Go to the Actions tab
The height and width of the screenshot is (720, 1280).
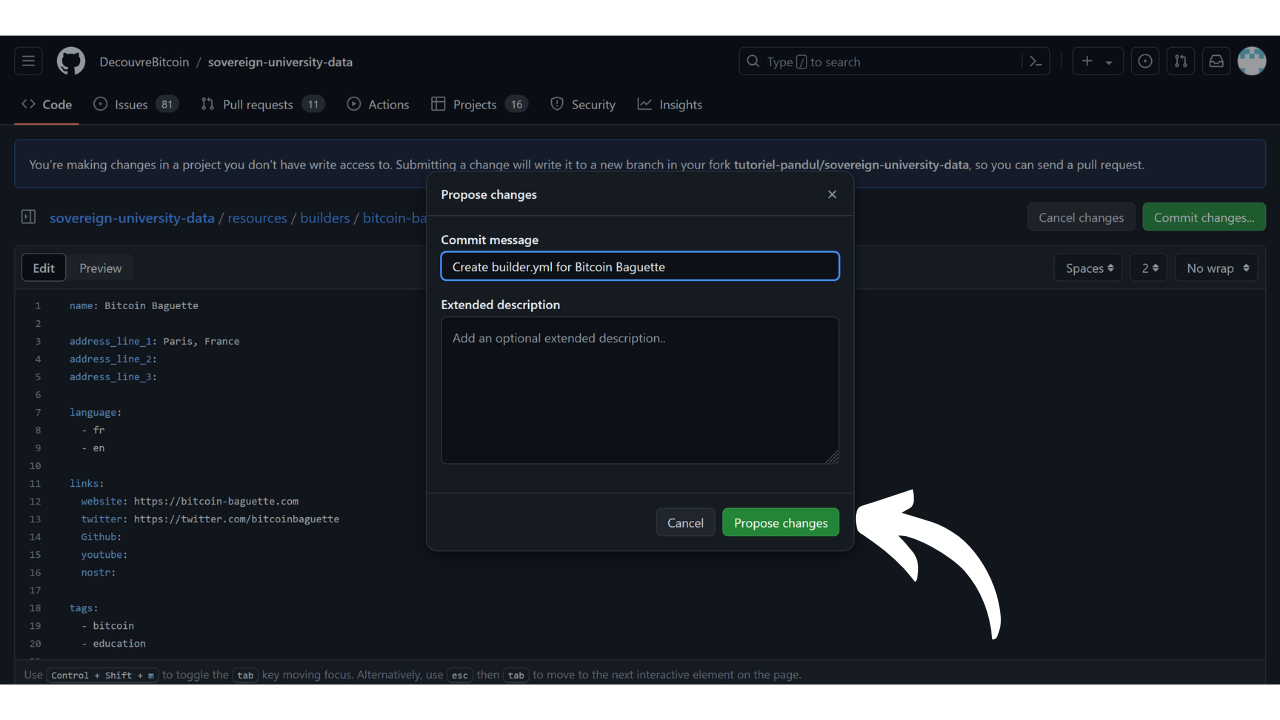(x=378, y=104)
